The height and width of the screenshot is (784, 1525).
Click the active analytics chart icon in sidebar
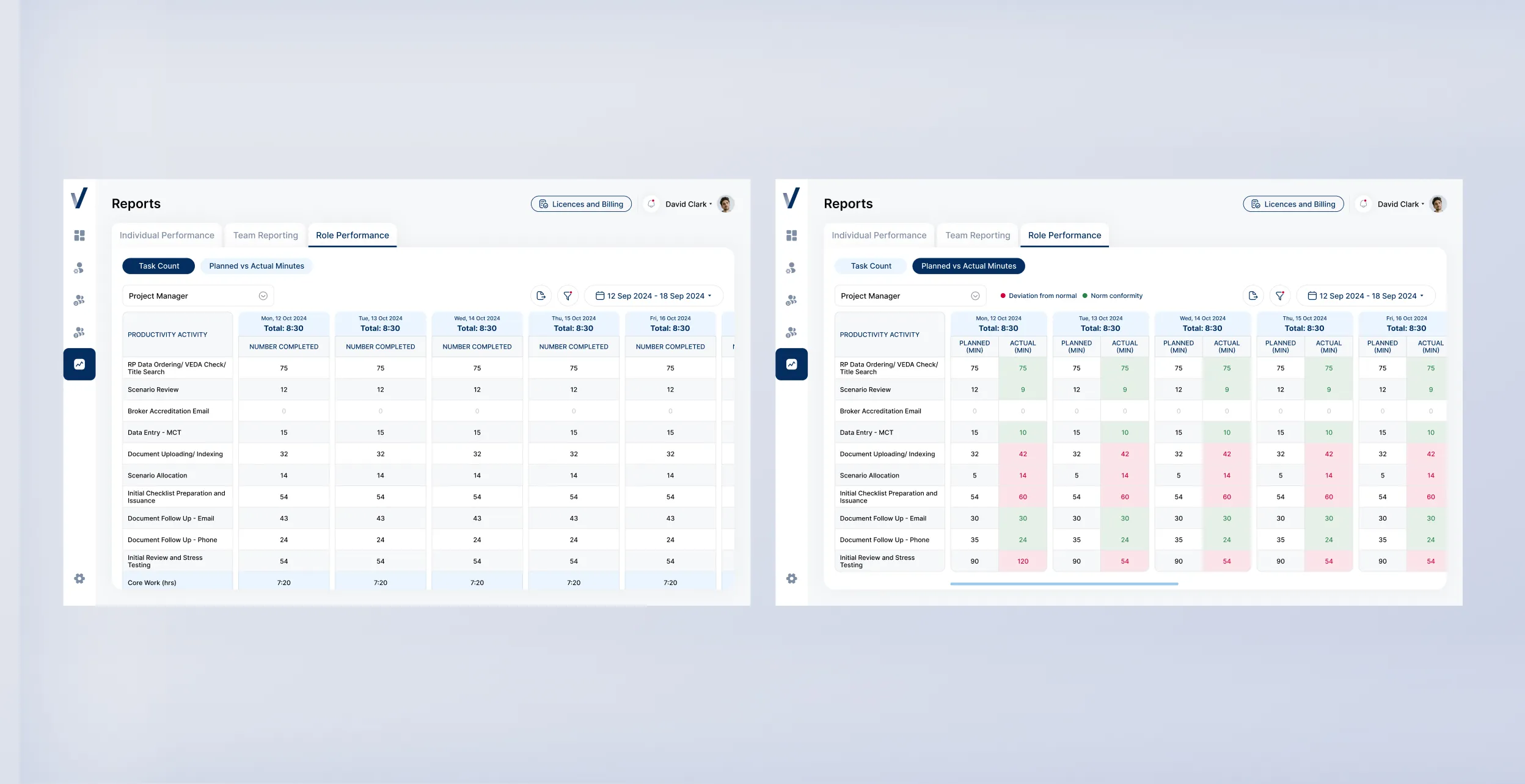79,364
